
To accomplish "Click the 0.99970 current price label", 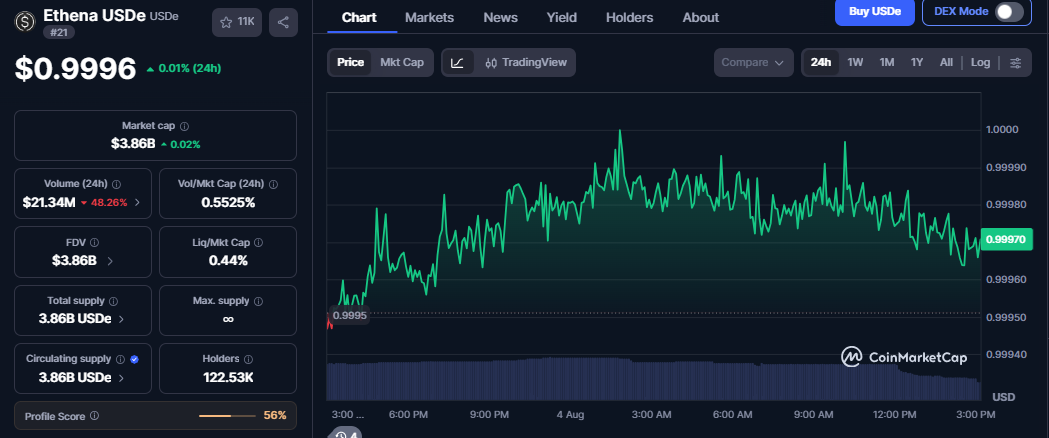I will point(1007,239).
